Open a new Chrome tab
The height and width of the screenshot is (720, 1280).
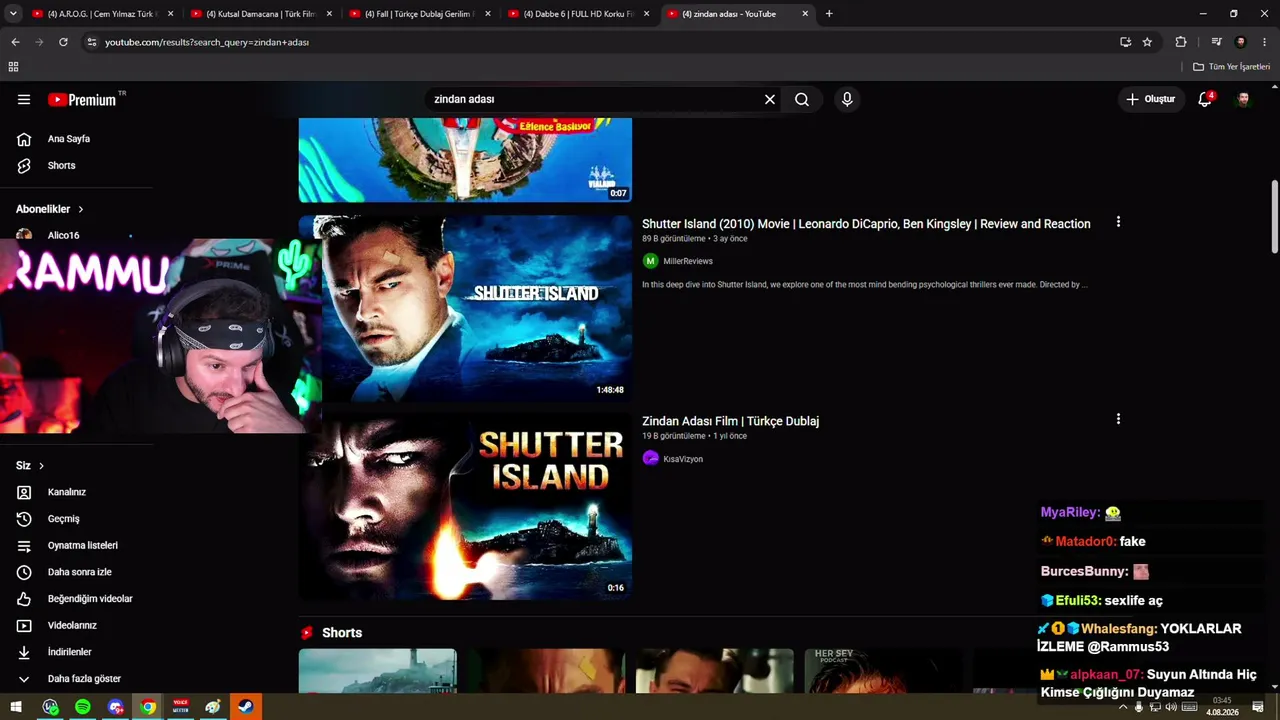[x=829, y=14]
